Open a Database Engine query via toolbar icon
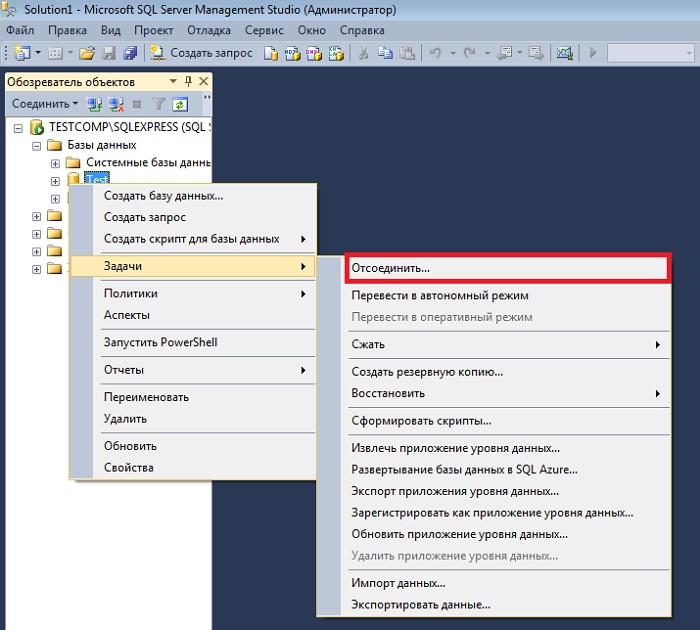This screenshot has height=630, width=700. pos(271,53)
